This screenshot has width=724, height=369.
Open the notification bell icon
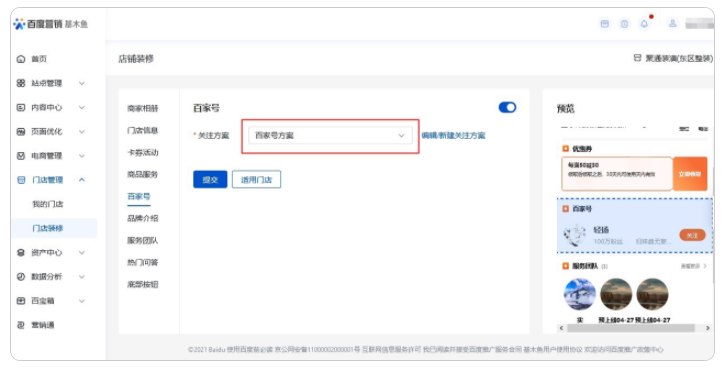tap(644, 24)
